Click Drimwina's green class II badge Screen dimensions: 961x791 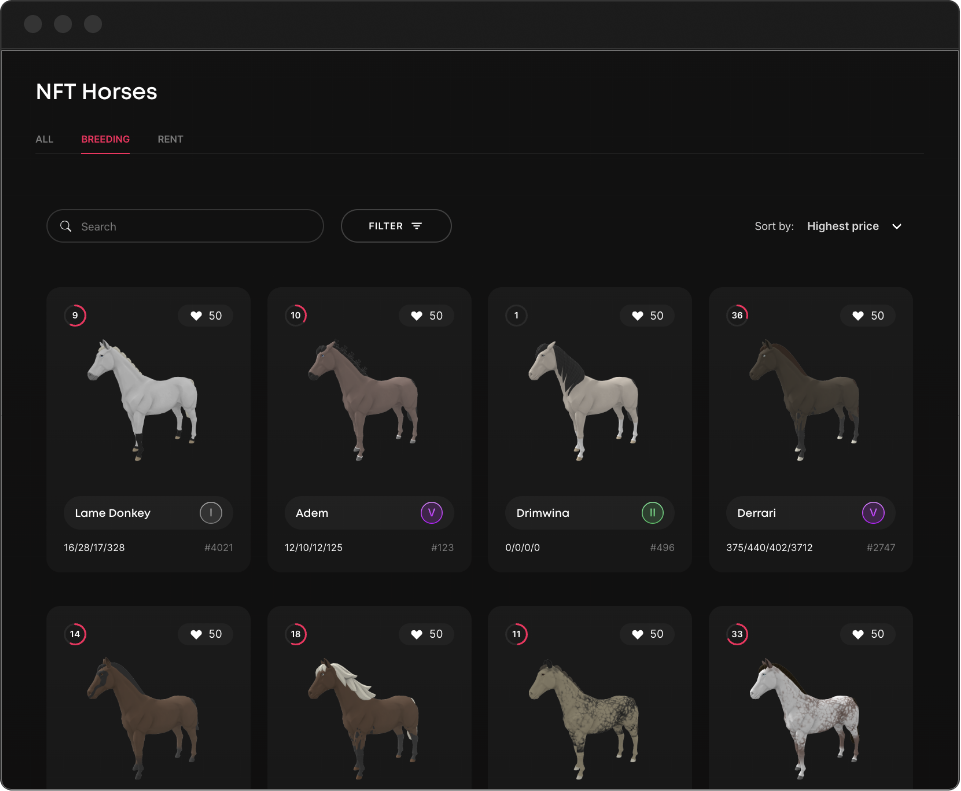pos(652,513)
